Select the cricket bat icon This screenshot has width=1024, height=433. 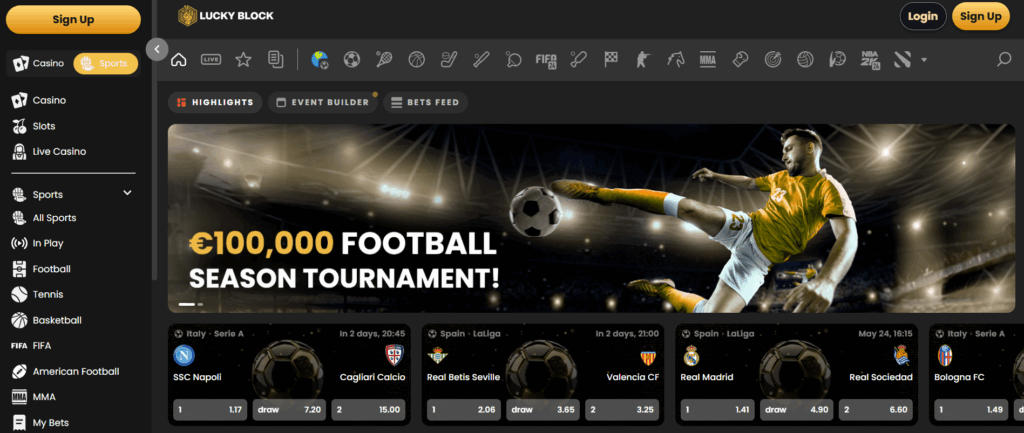pos(578,59)
